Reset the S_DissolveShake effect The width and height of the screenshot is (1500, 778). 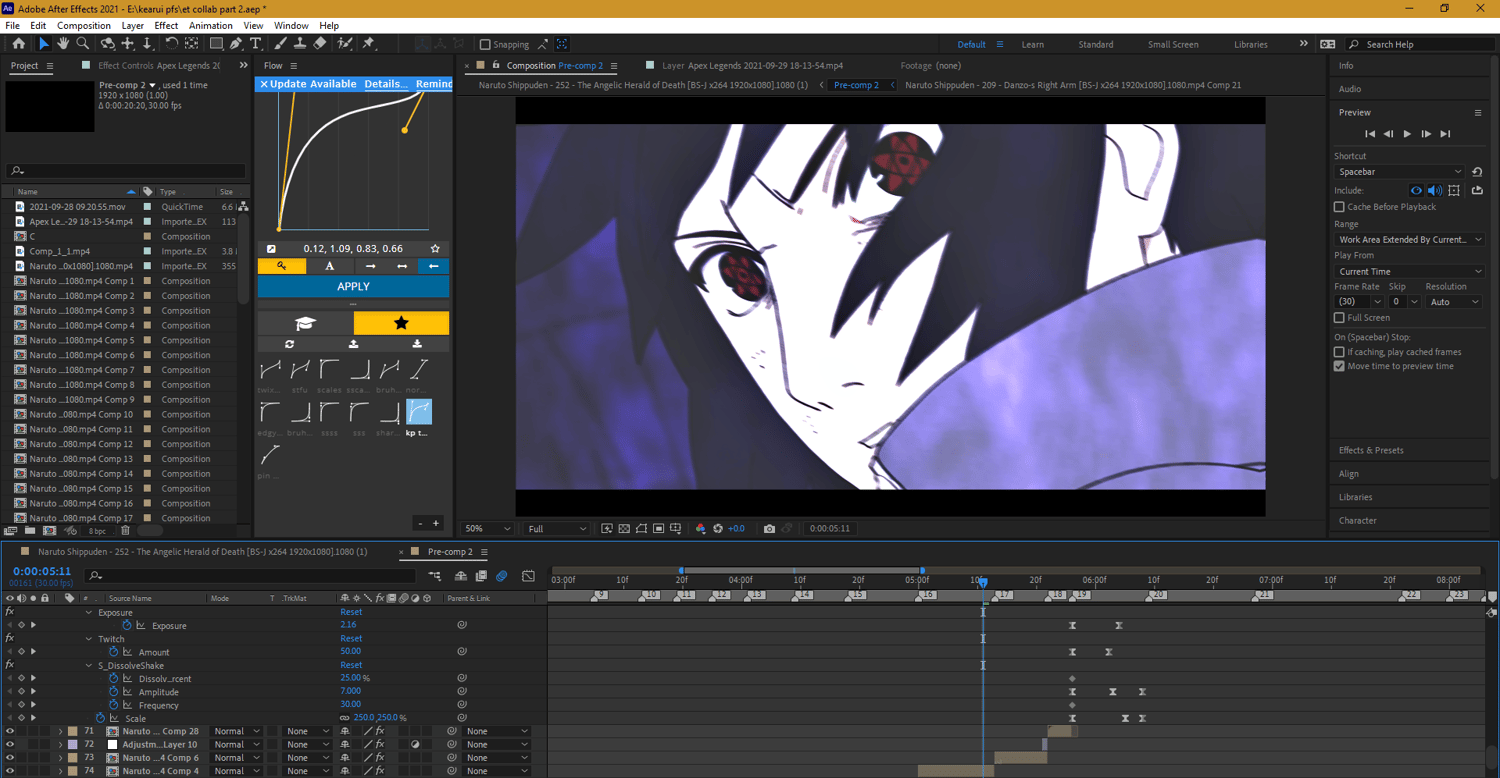tap(351, 665)
